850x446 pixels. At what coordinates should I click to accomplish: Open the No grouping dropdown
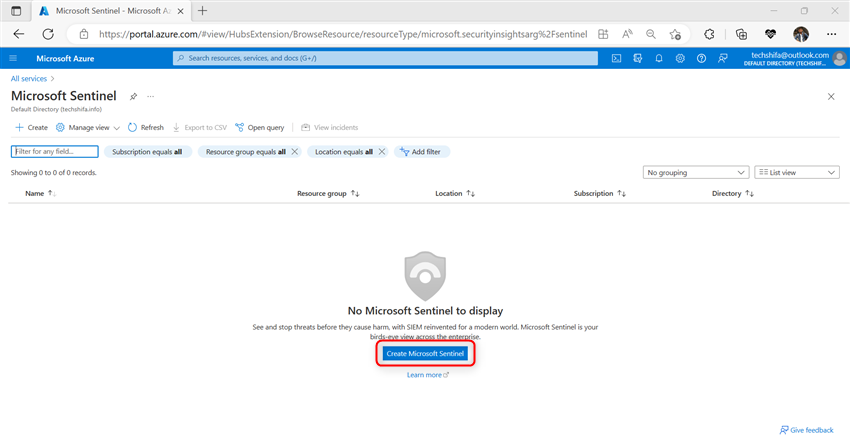point(696,172)
